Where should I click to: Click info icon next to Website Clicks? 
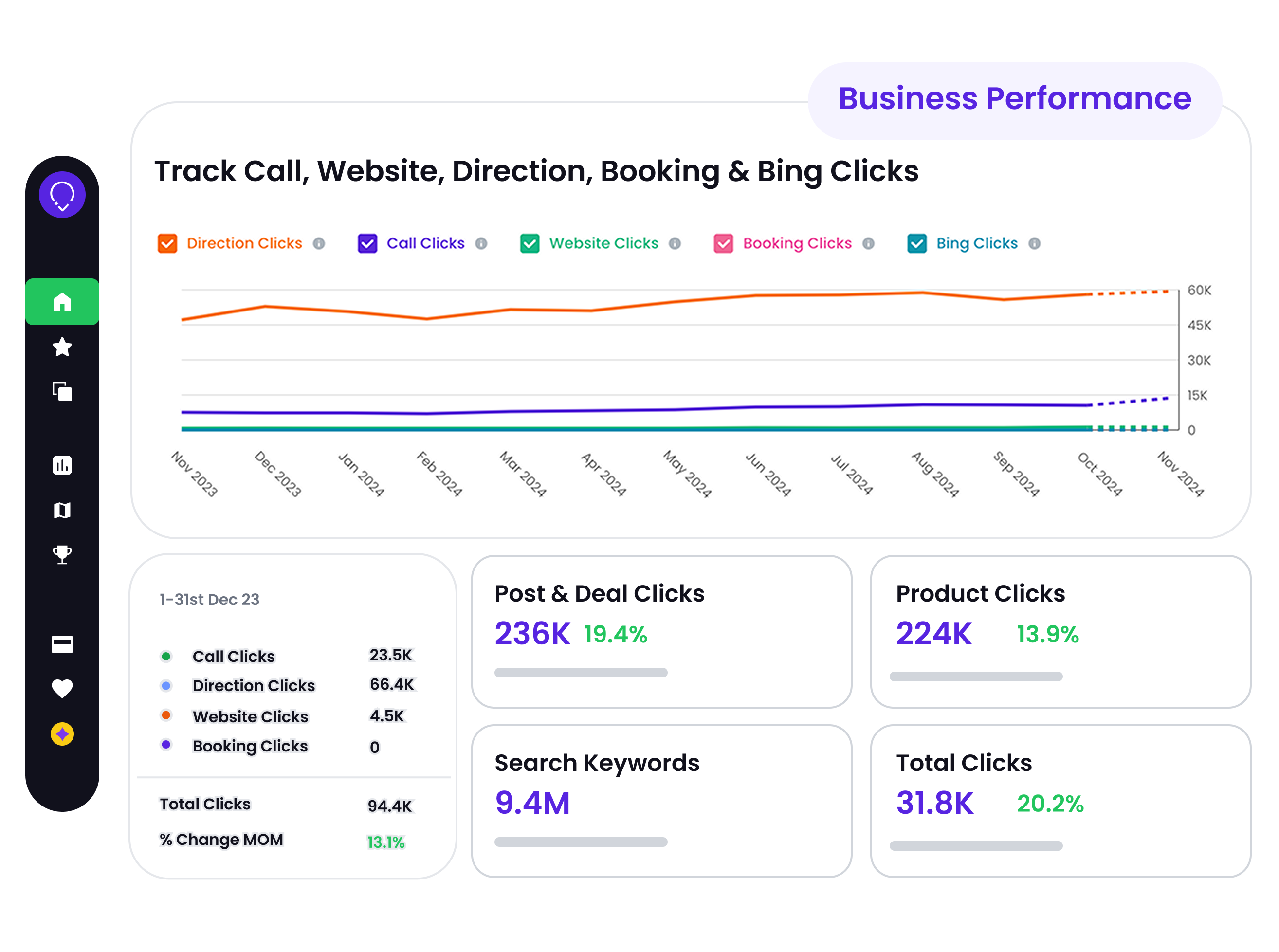[675, 244]
